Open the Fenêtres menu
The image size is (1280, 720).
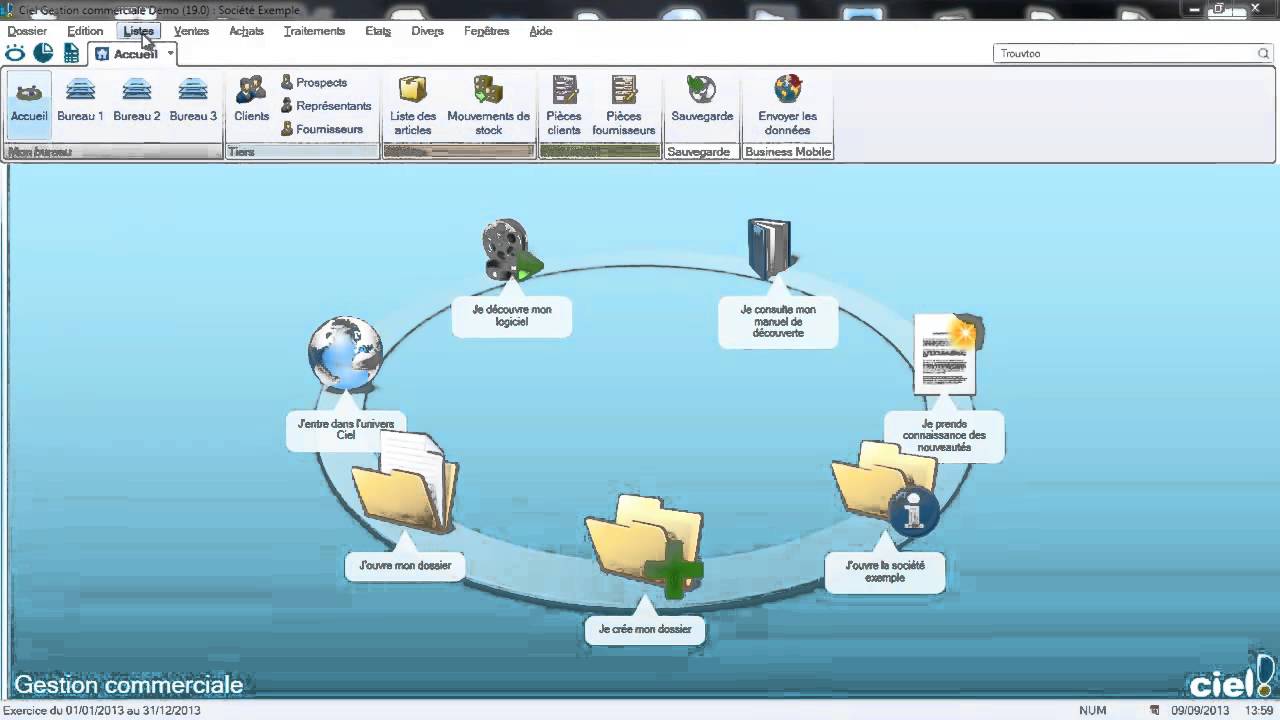pos(486,31)
